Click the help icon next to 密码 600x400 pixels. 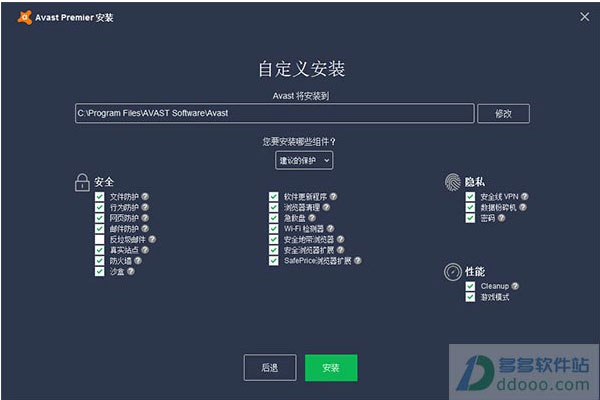(x=501, y=218)
